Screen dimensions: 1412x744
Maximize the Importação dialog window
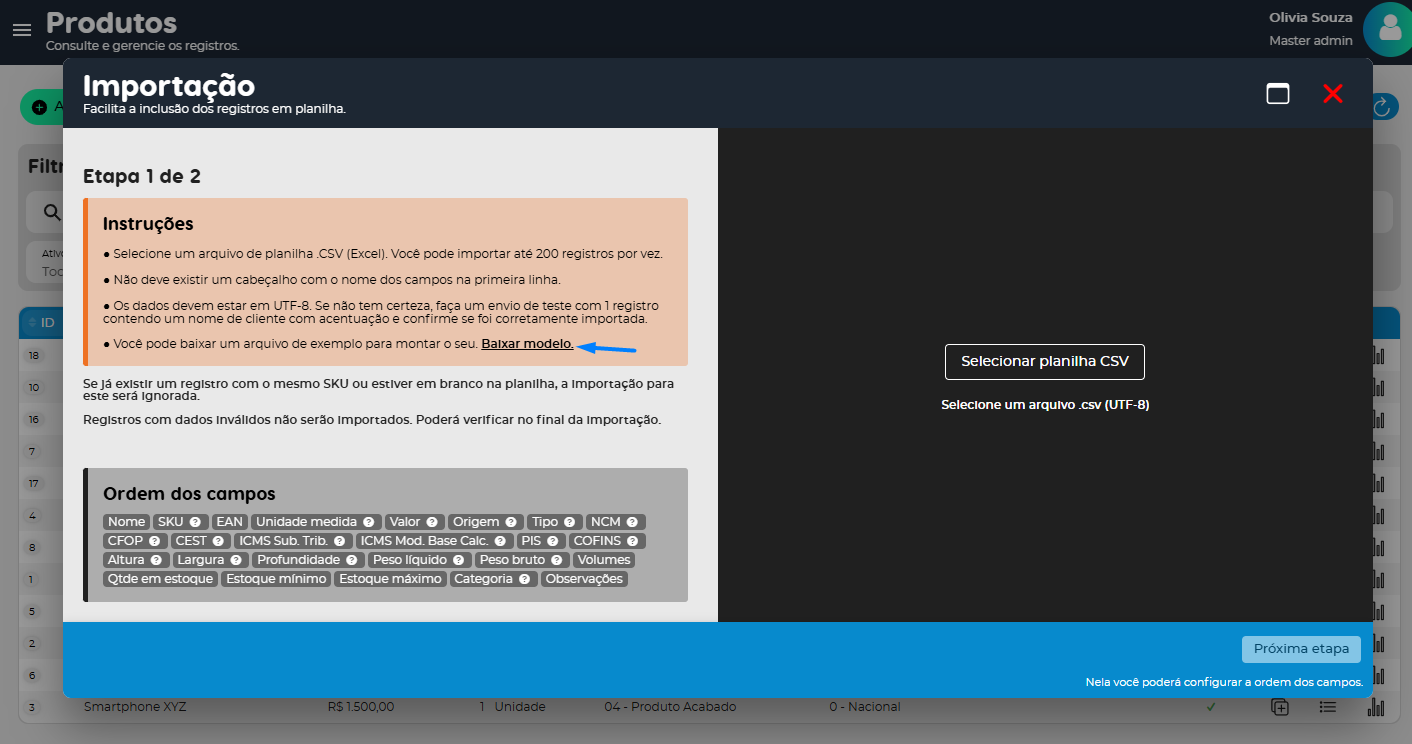point(1277,93)
